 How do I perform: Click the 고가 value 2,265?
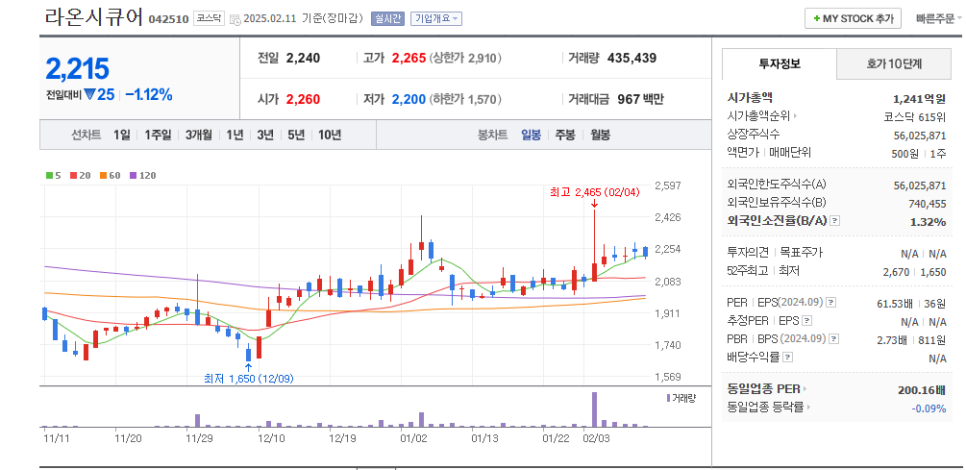408,59
